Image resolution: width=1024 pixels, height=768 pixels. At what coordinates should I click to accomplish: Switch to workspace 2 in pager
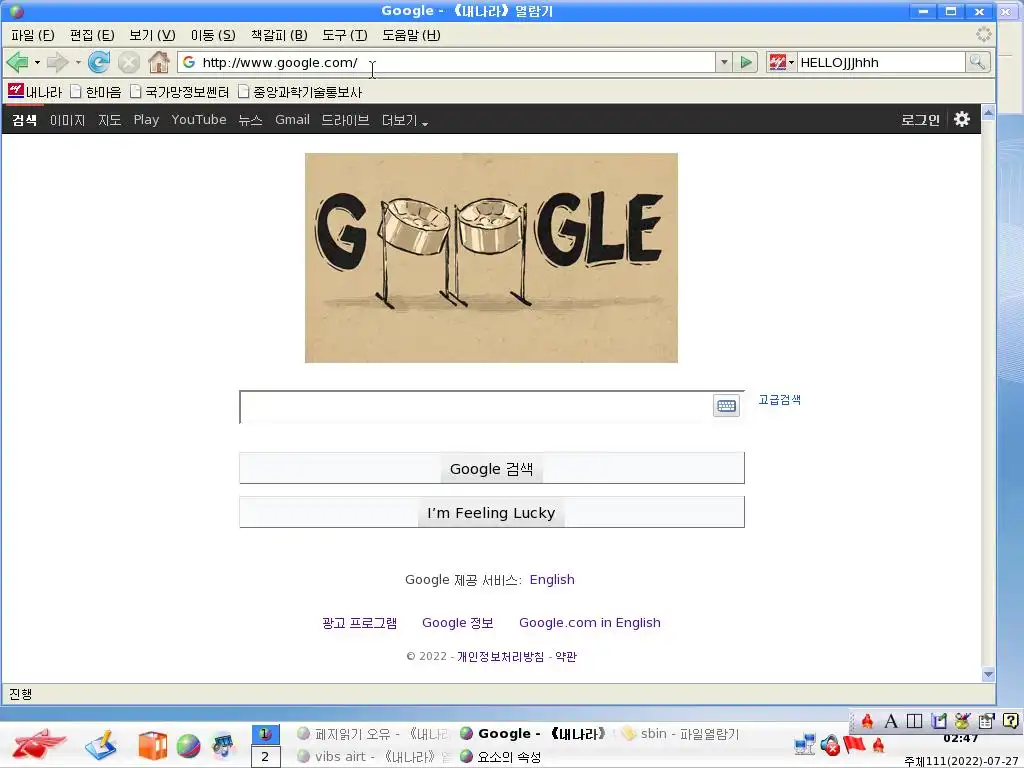(265, 757)
